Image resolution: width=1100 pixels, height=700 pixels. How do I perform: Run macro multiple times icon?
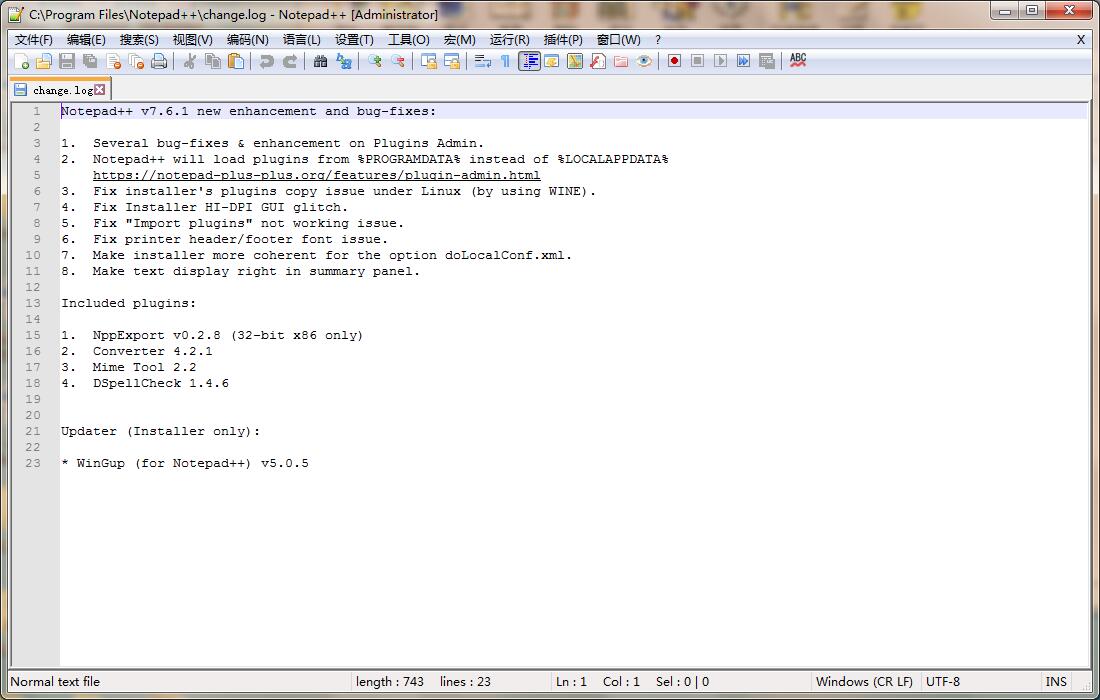744,62
